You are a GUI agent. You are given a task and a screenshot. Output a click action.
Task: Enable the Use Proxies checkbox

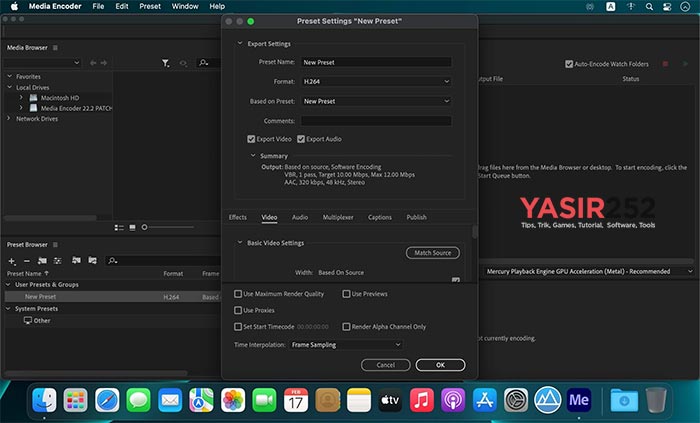238,310
